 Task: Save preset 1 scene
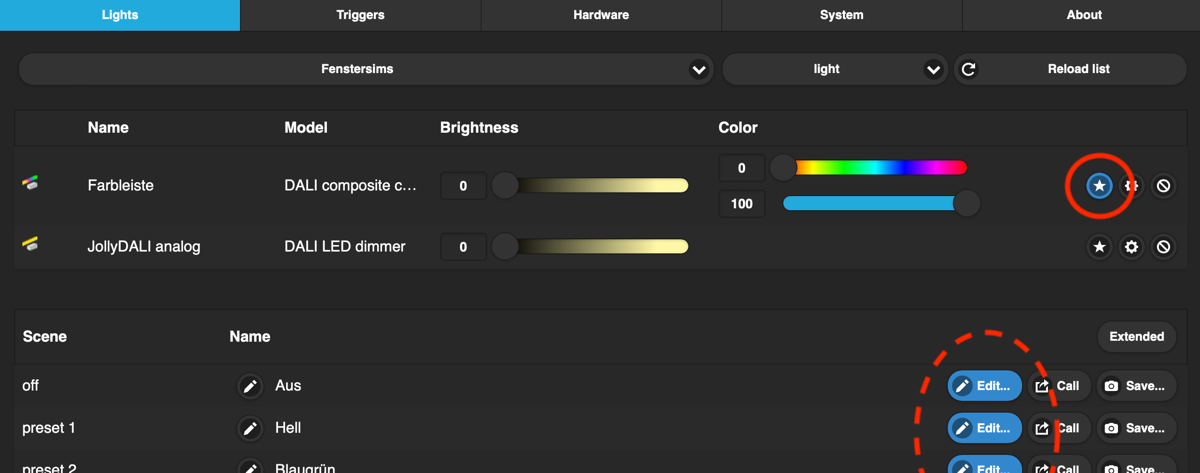point(1135,428)
